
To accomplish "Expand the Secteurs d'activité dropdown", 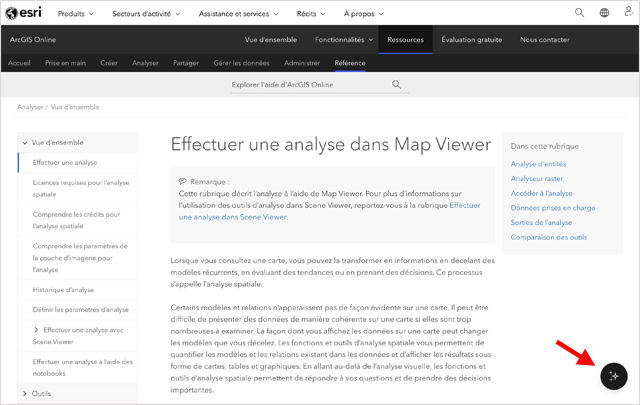I will 146,14.
